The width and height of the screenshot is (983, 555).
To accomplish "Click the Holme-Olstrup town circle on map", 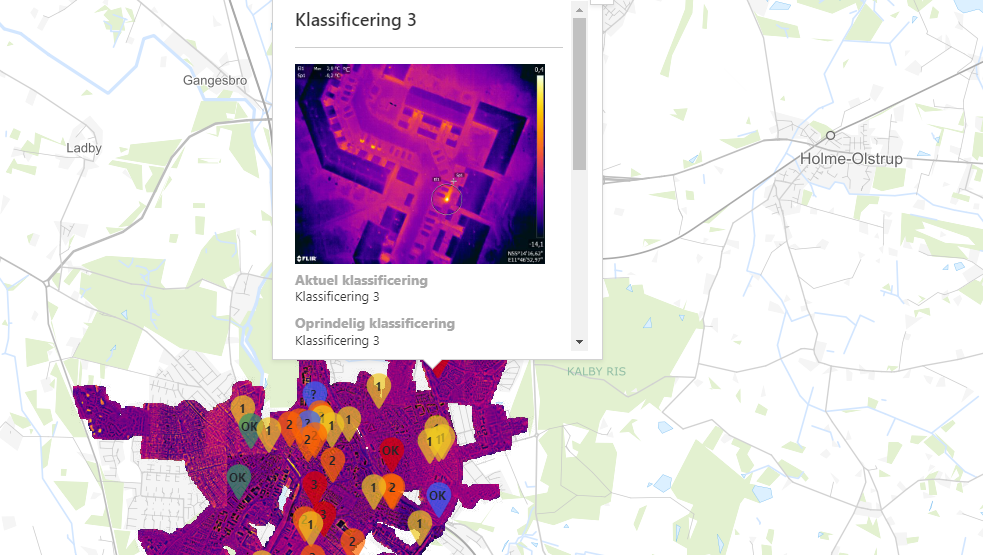I will (830, 135).
